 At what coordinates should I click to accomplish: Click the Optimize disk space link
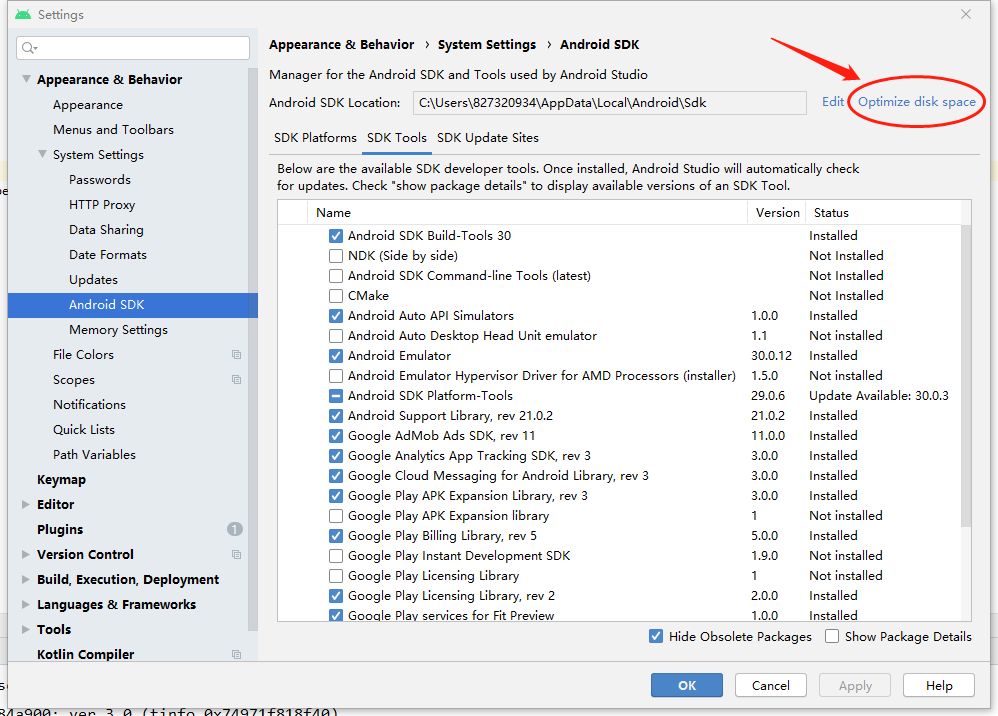[x=917, y=102]
